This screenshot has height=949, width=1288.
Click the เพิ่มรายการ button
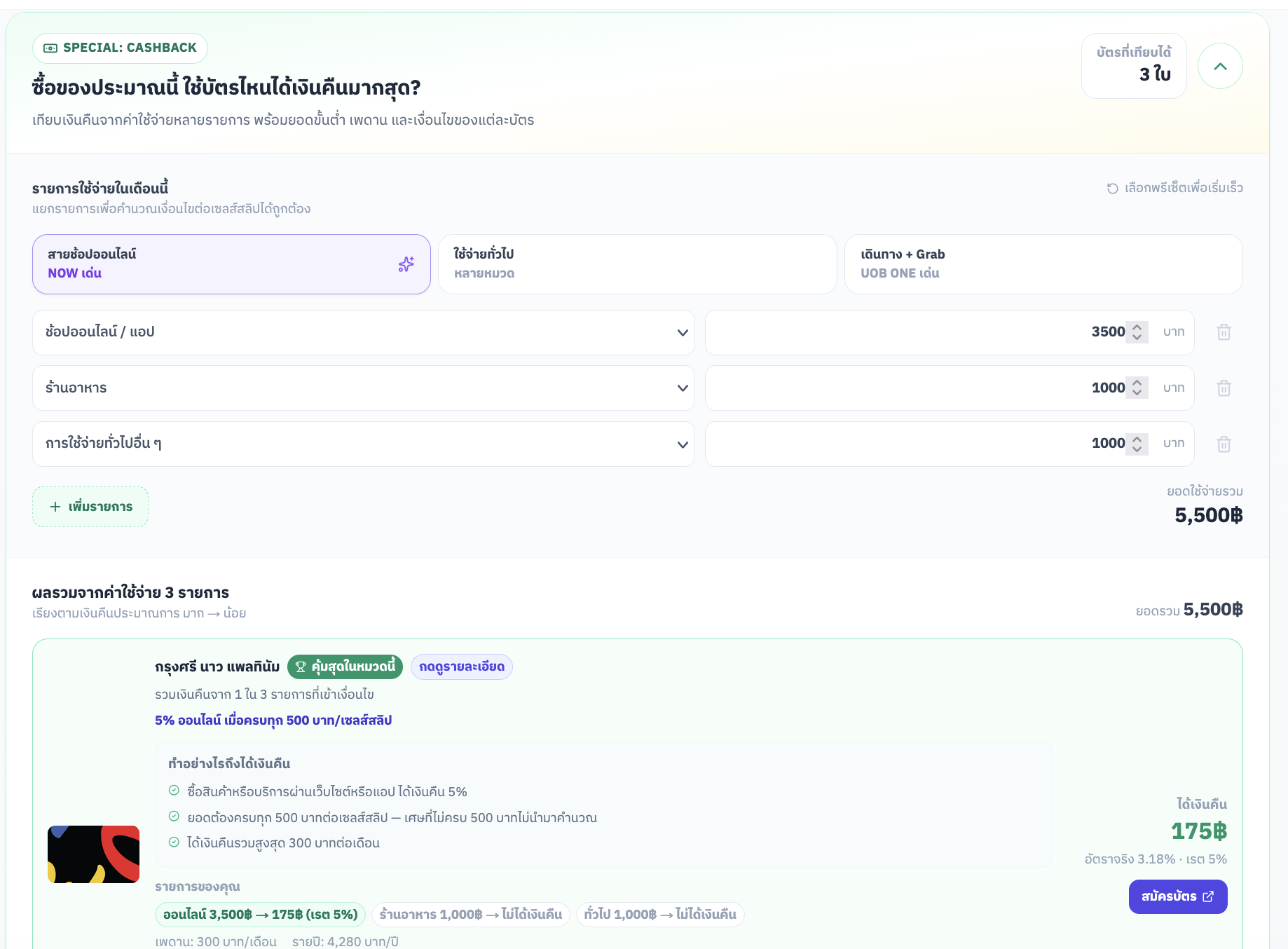(x=90, y=507)
